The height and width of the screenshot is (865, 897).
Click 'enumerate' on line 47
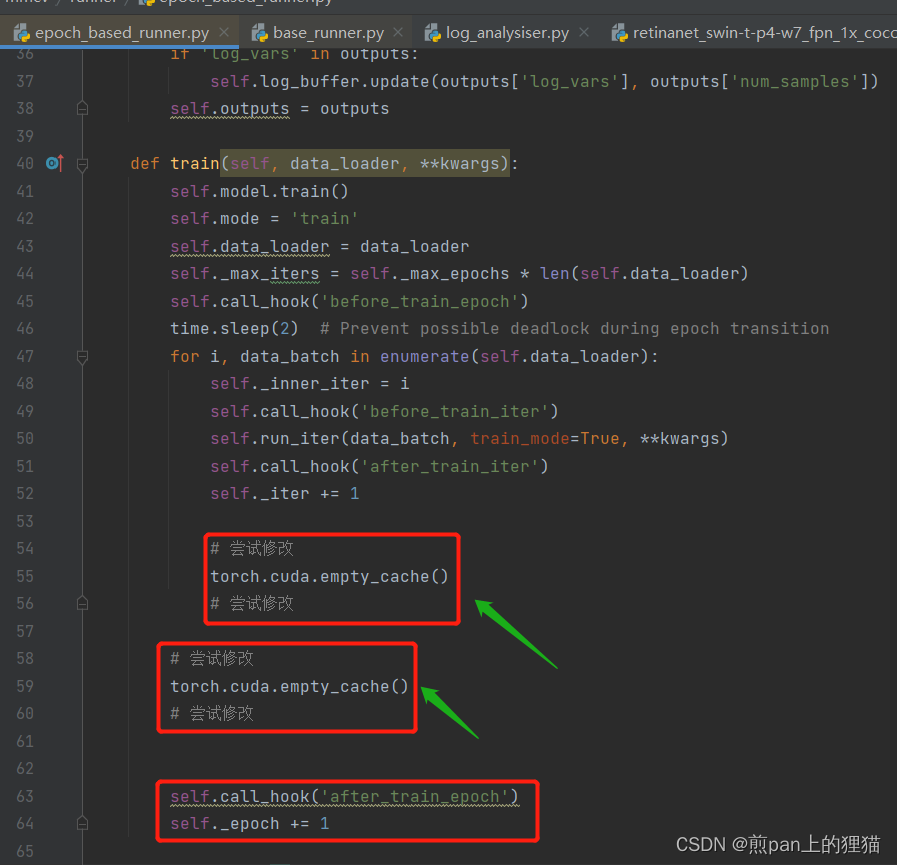[424, 356]
